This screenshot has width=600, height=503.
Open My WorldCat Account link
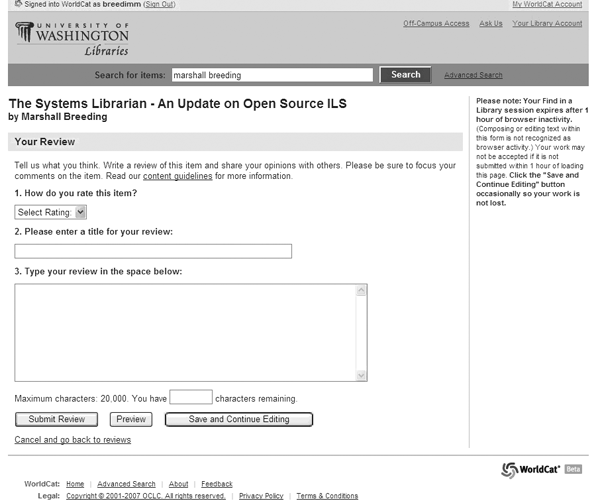click(546, 5)
